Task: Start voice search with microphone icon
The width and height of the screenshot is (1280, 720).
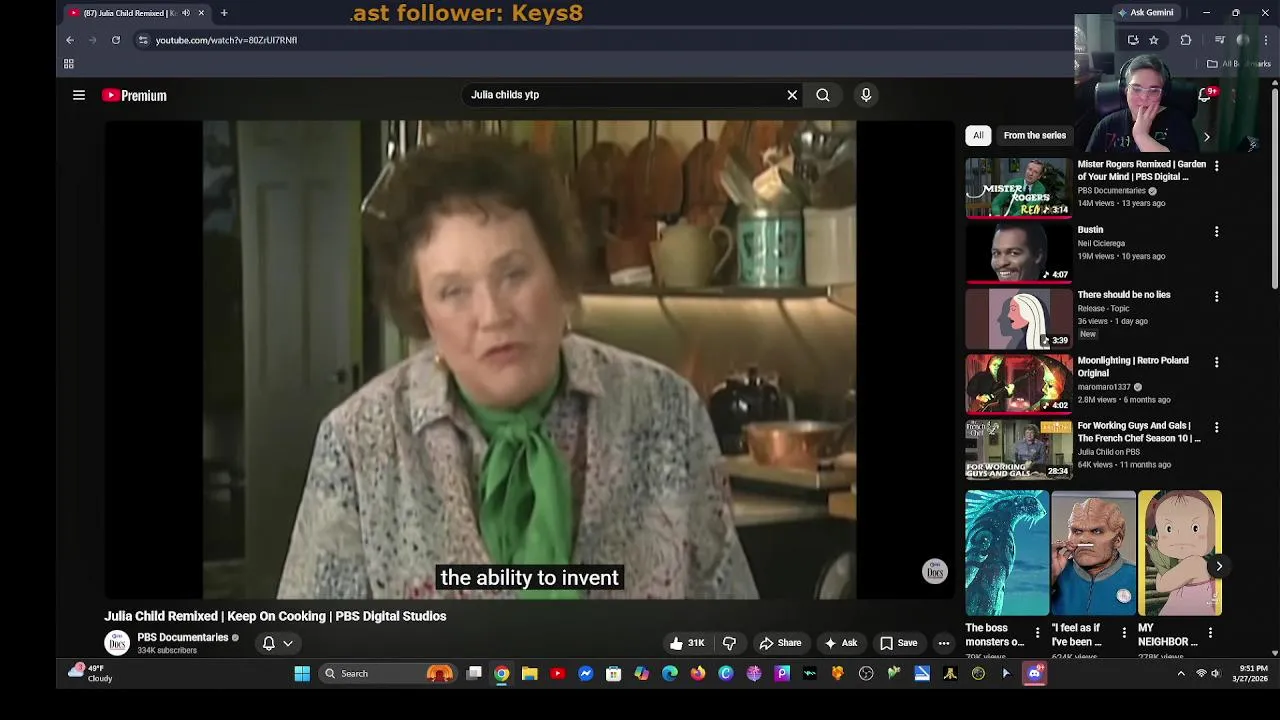Action: coord(866,95)
